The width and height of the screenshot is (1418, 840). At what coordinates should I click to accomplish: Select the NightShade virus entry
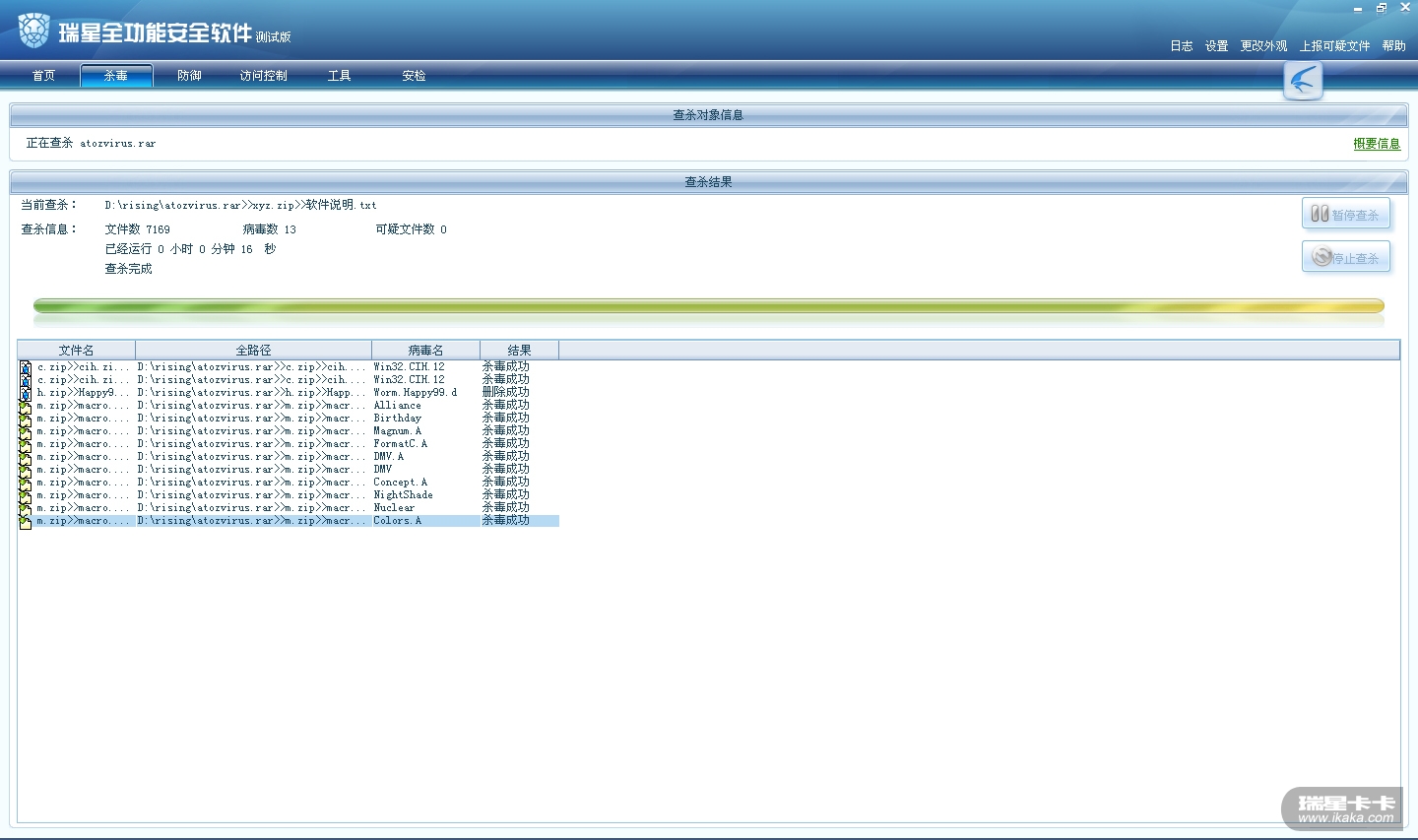[404, 495]
